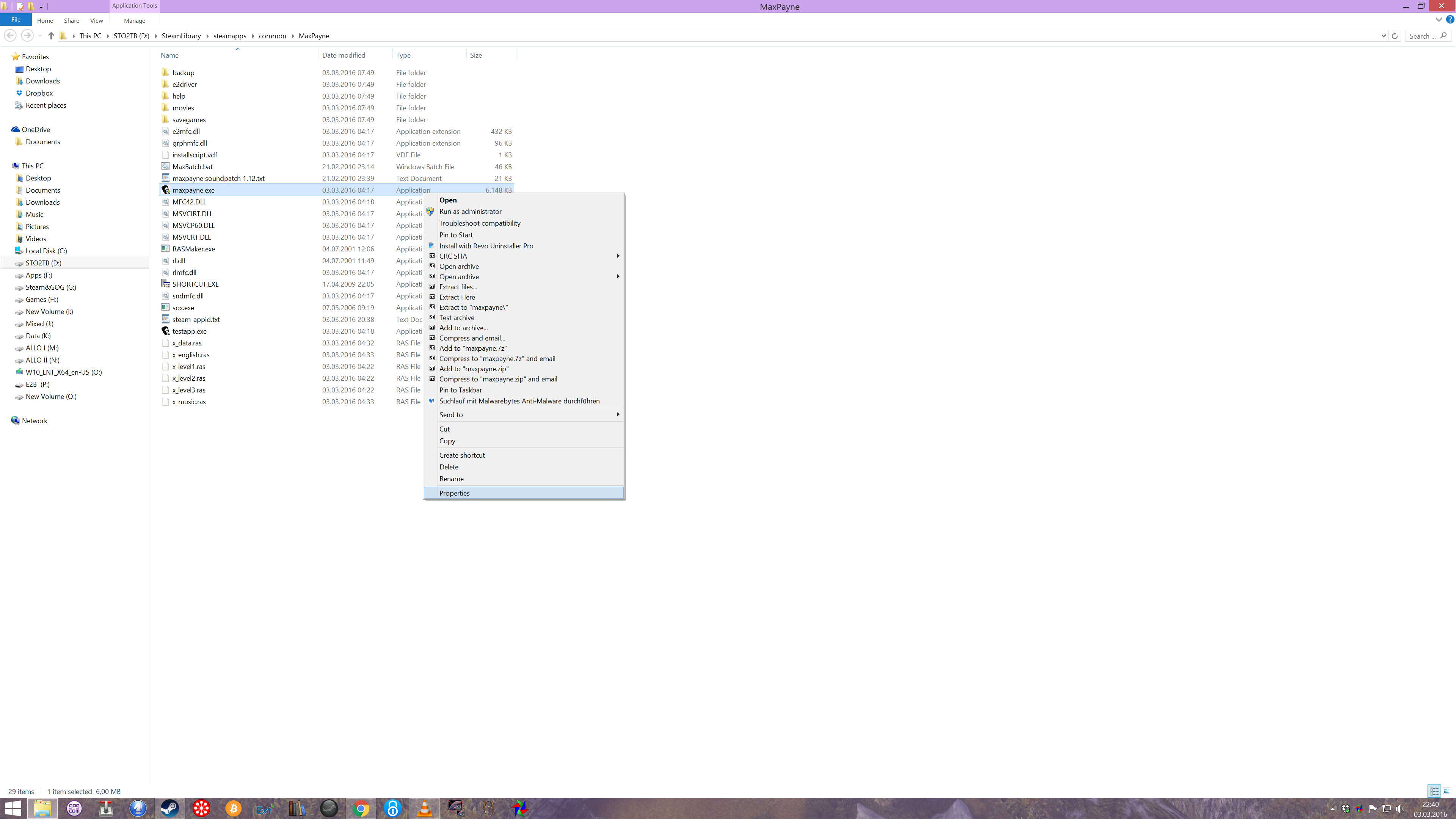
Task: Open the View ribbon tab
Action: pyautogui.click(x=97, y=20)
